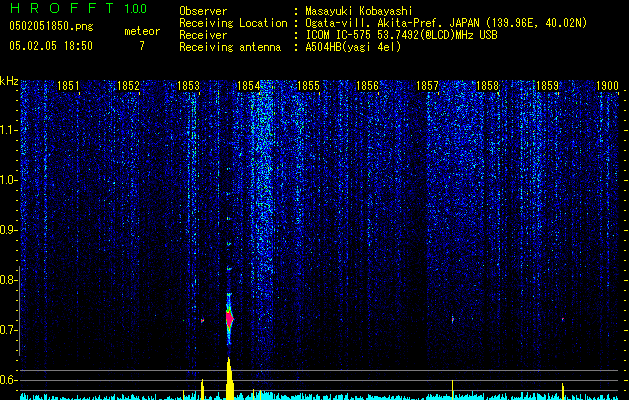Screen dimensions: 629x400
Task: Click the small echo after 1857
Action: click(452, 320)
